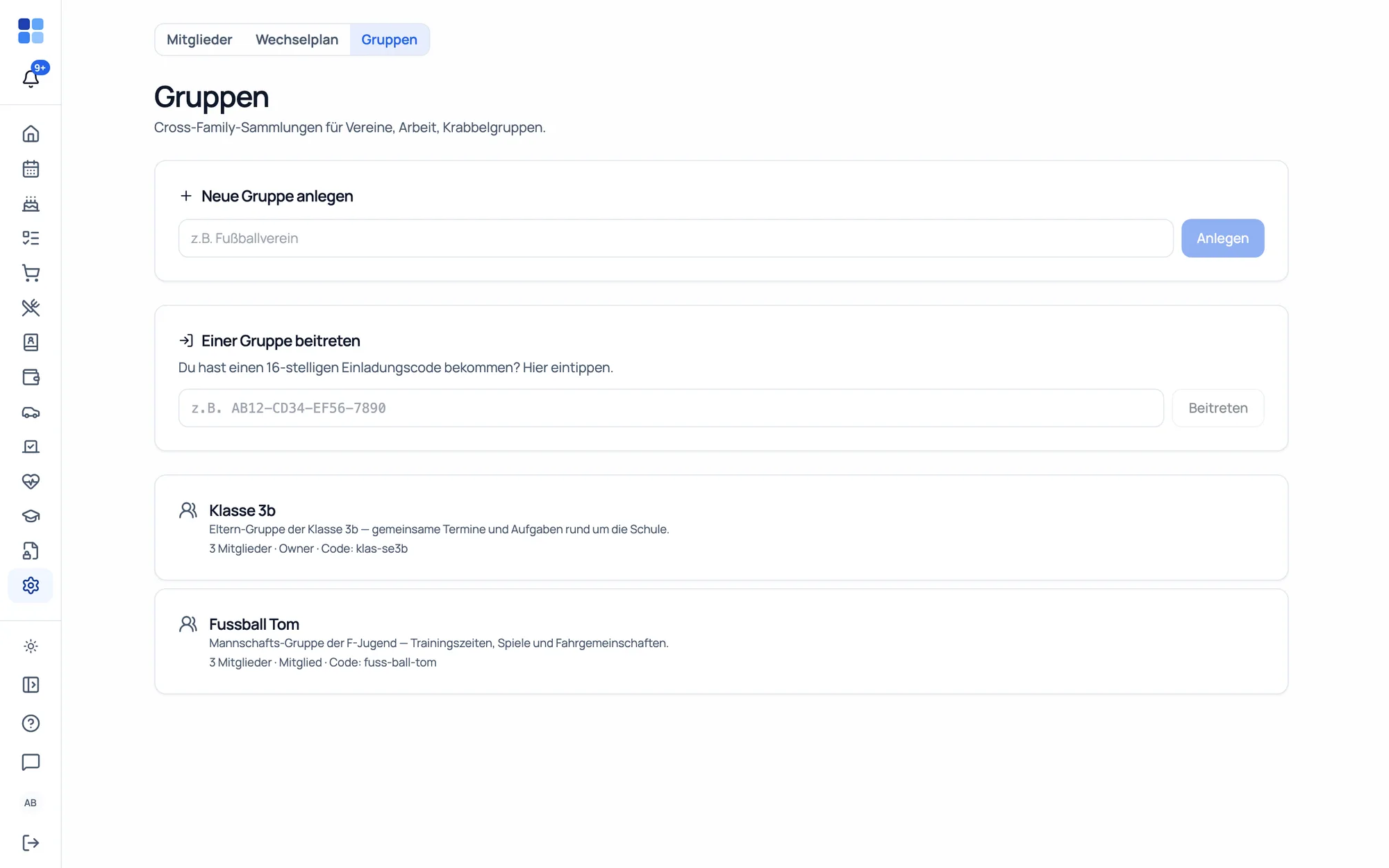Open the shopping cart icon

(31, 273)
